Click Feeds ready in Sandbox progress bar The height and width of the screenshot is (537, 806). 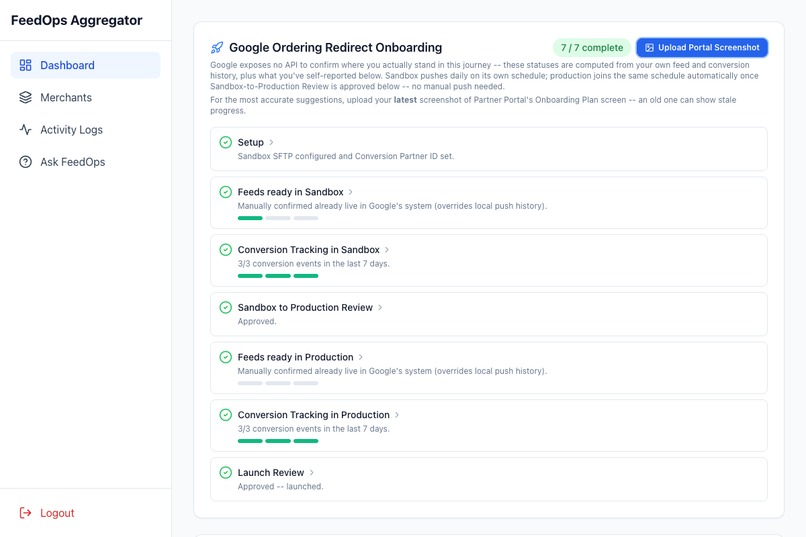(x=278, y=218)
